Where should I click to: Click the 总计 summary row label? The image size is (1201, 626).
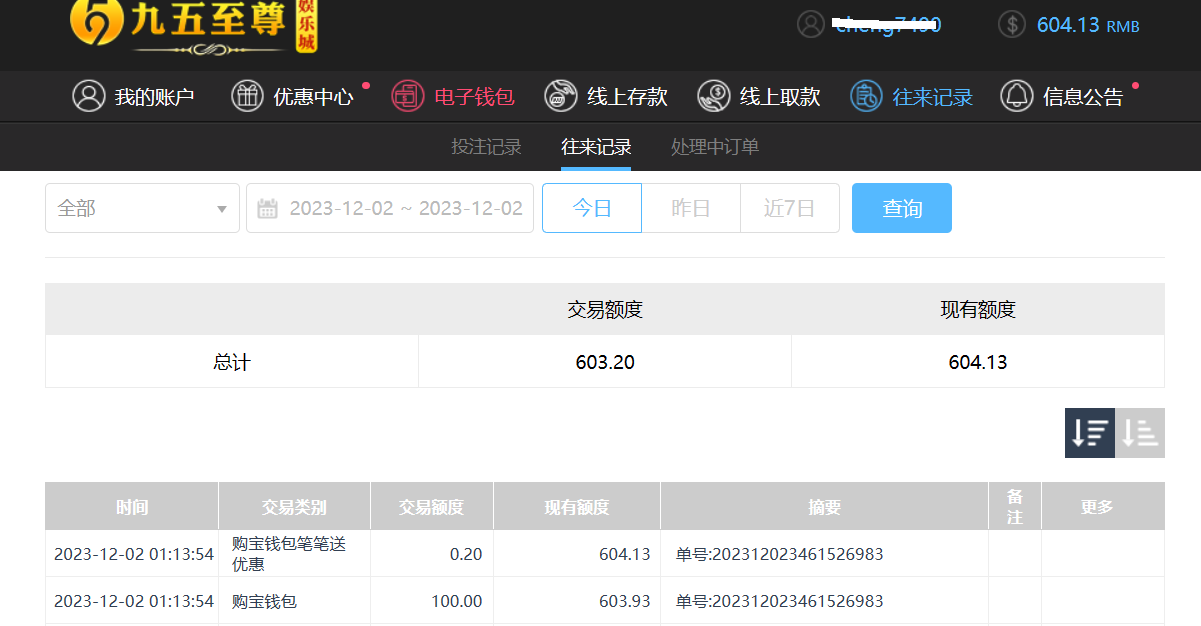point(232,362)
